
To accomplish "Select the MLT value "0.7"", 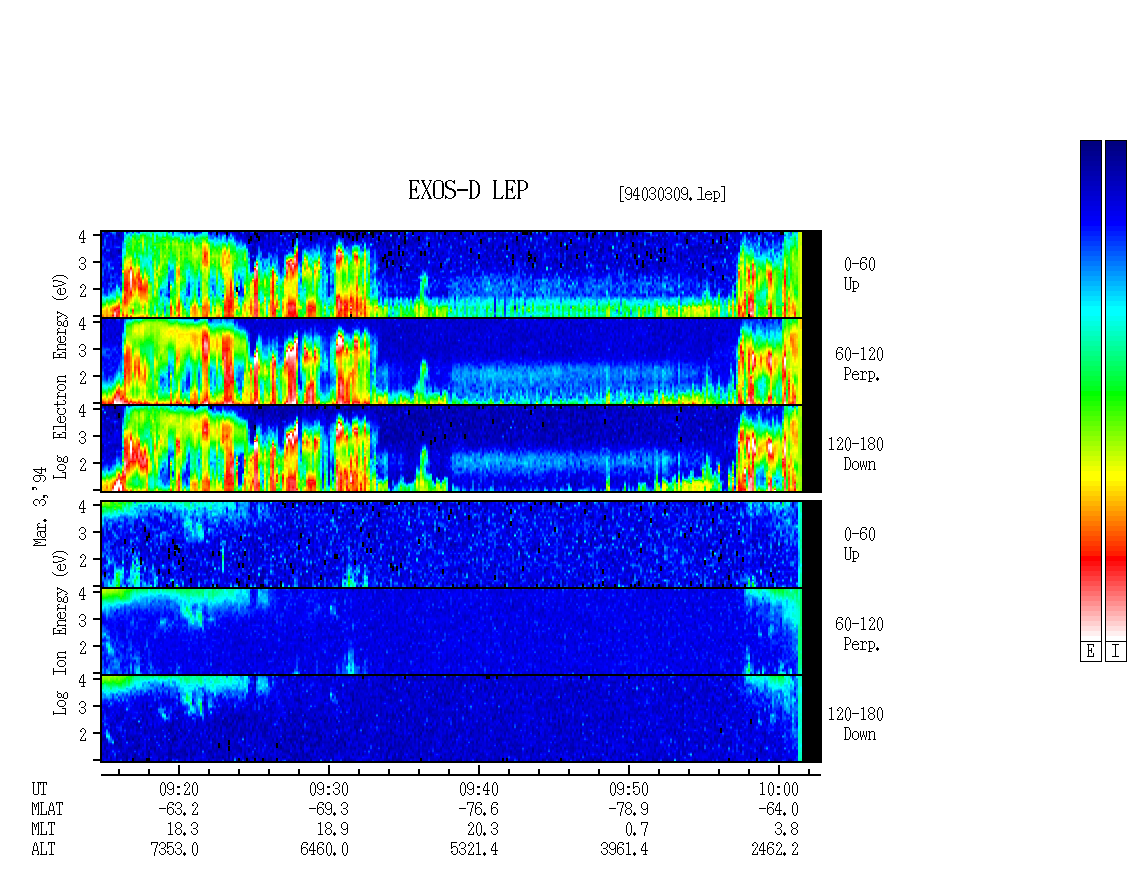I will [636, 830].
